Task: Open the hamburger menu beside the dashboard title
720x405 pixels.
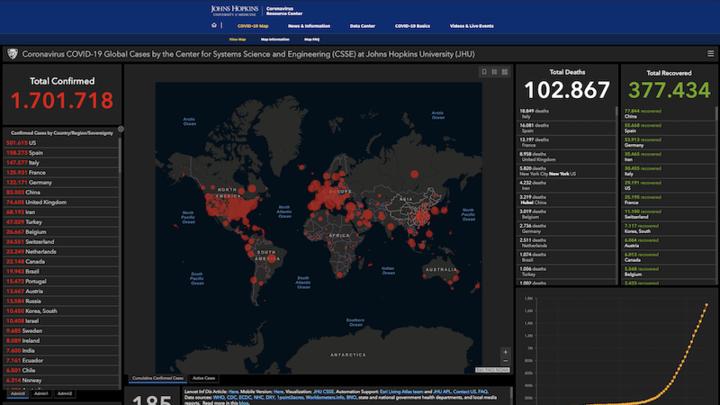Action: (710, 54)
